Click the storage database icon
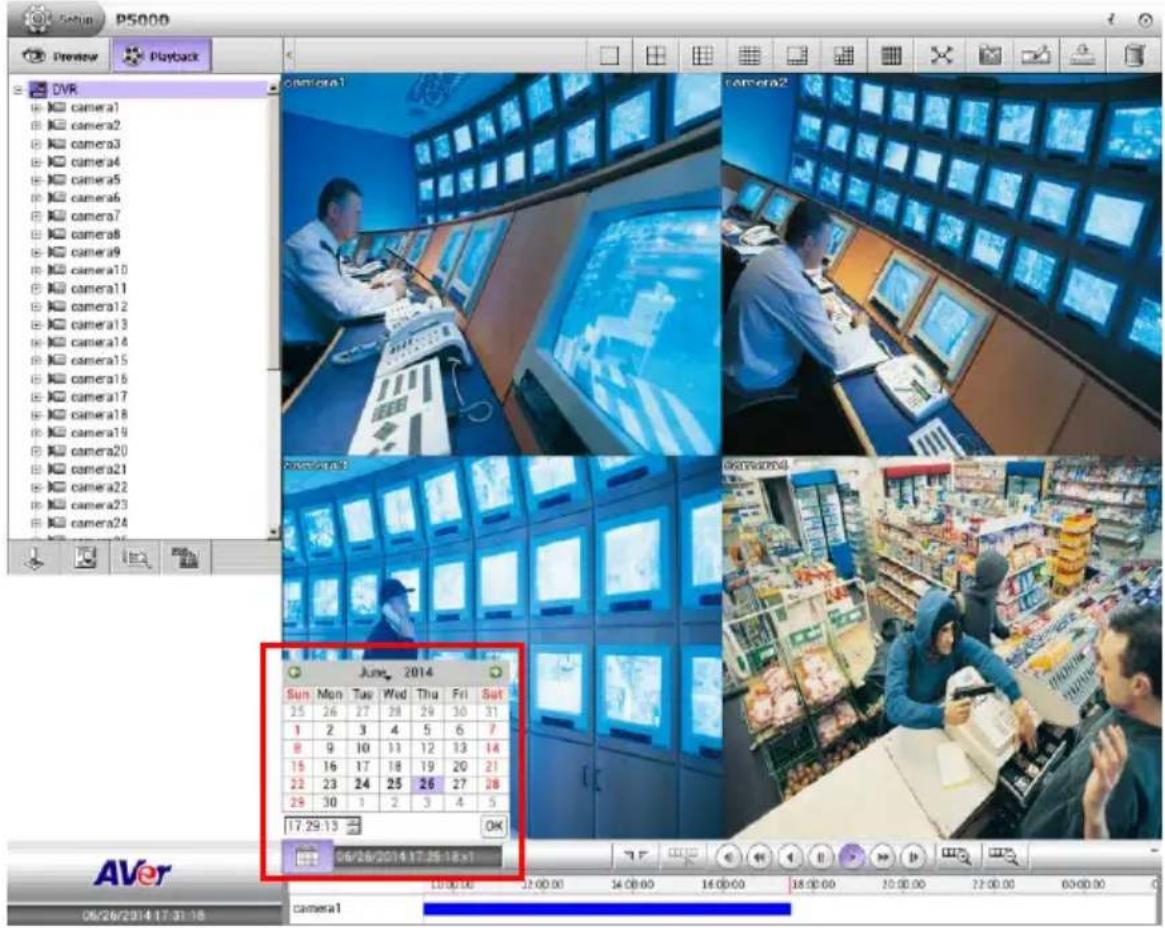 point(1135,56)
